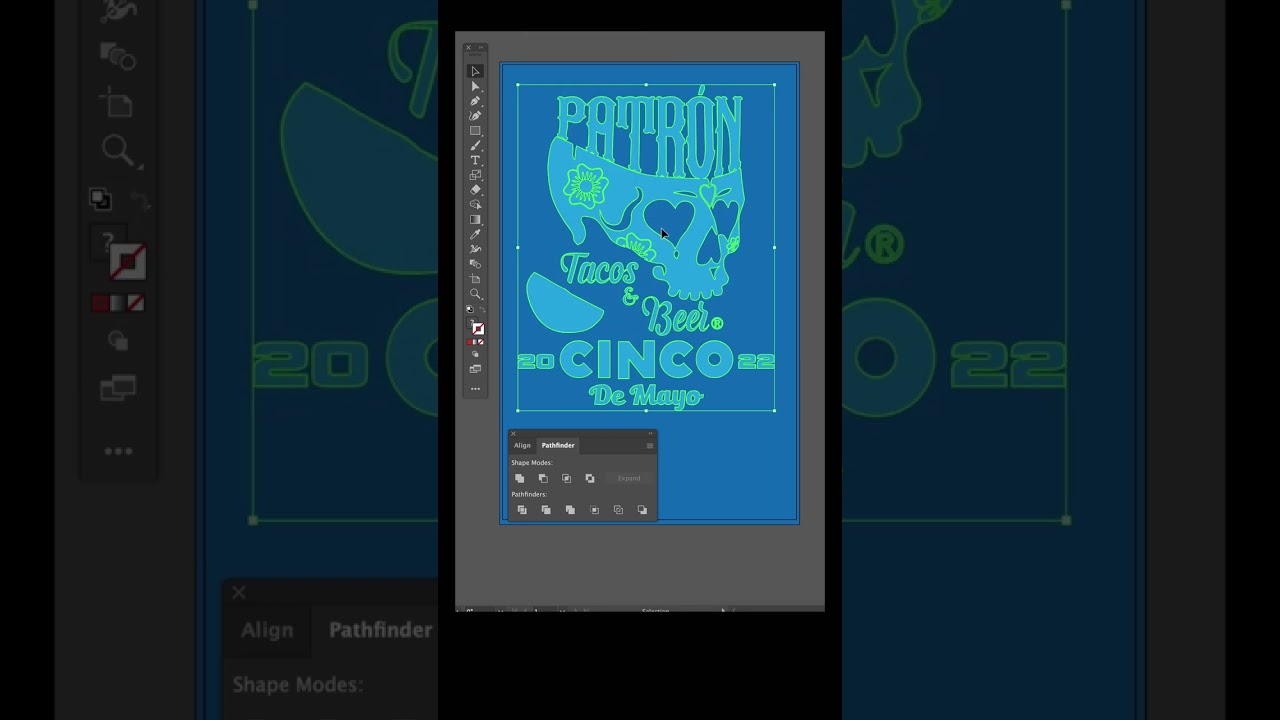This screenshot has height=720, width=1280.
Task: Select the Curvature tool
Action: (x=476, y=116)
